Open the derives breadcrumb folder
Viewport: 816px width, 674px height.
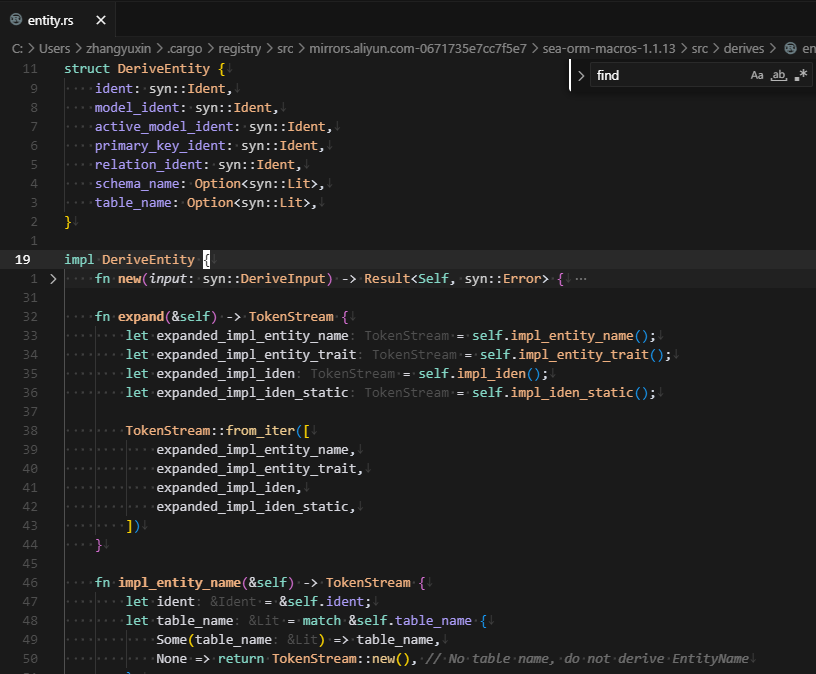pos(743,48)
